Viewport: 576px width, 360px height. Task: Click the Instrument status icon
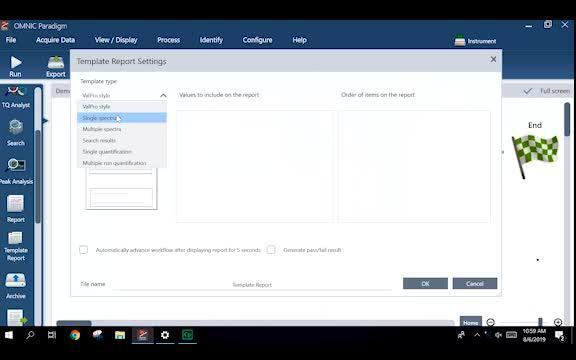[460, 41]
